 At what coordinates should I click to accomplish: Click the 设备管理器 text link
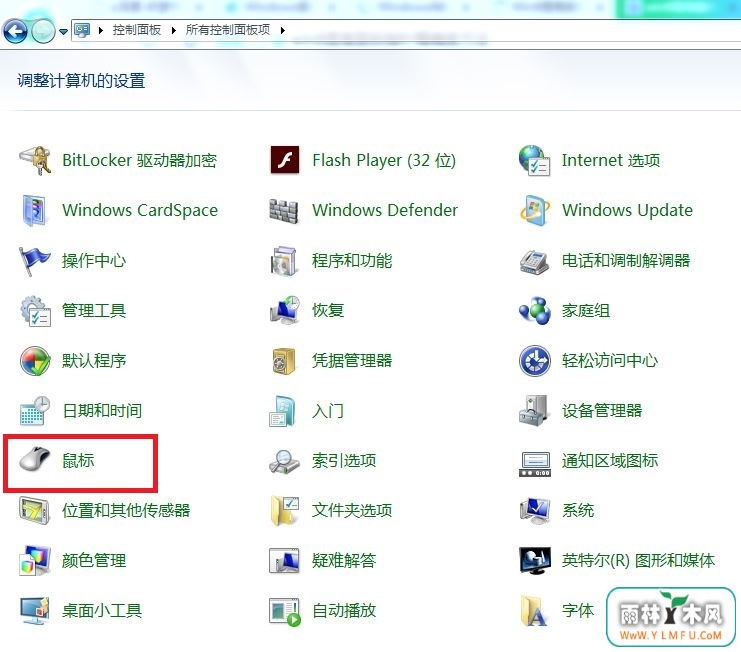602,411
